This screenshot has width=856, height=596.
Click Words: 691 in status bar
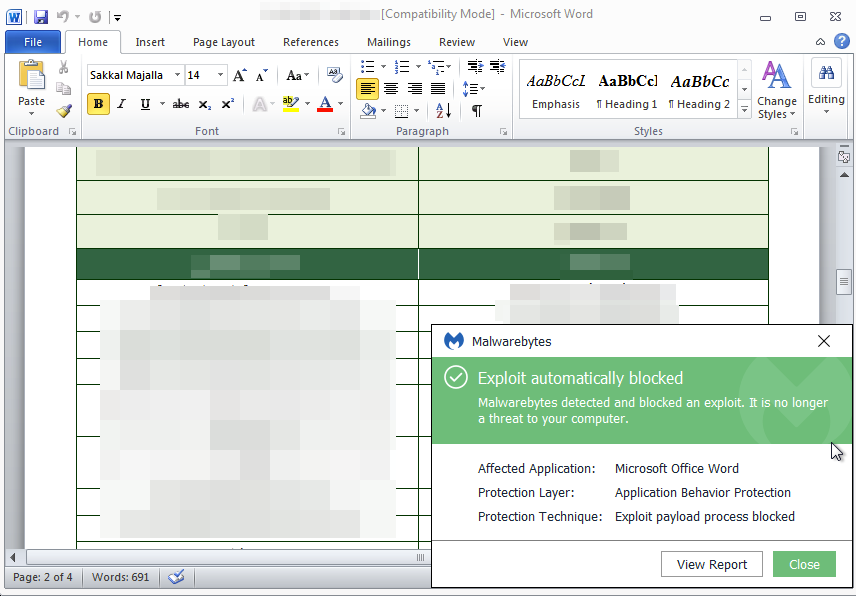coord(121,577)
